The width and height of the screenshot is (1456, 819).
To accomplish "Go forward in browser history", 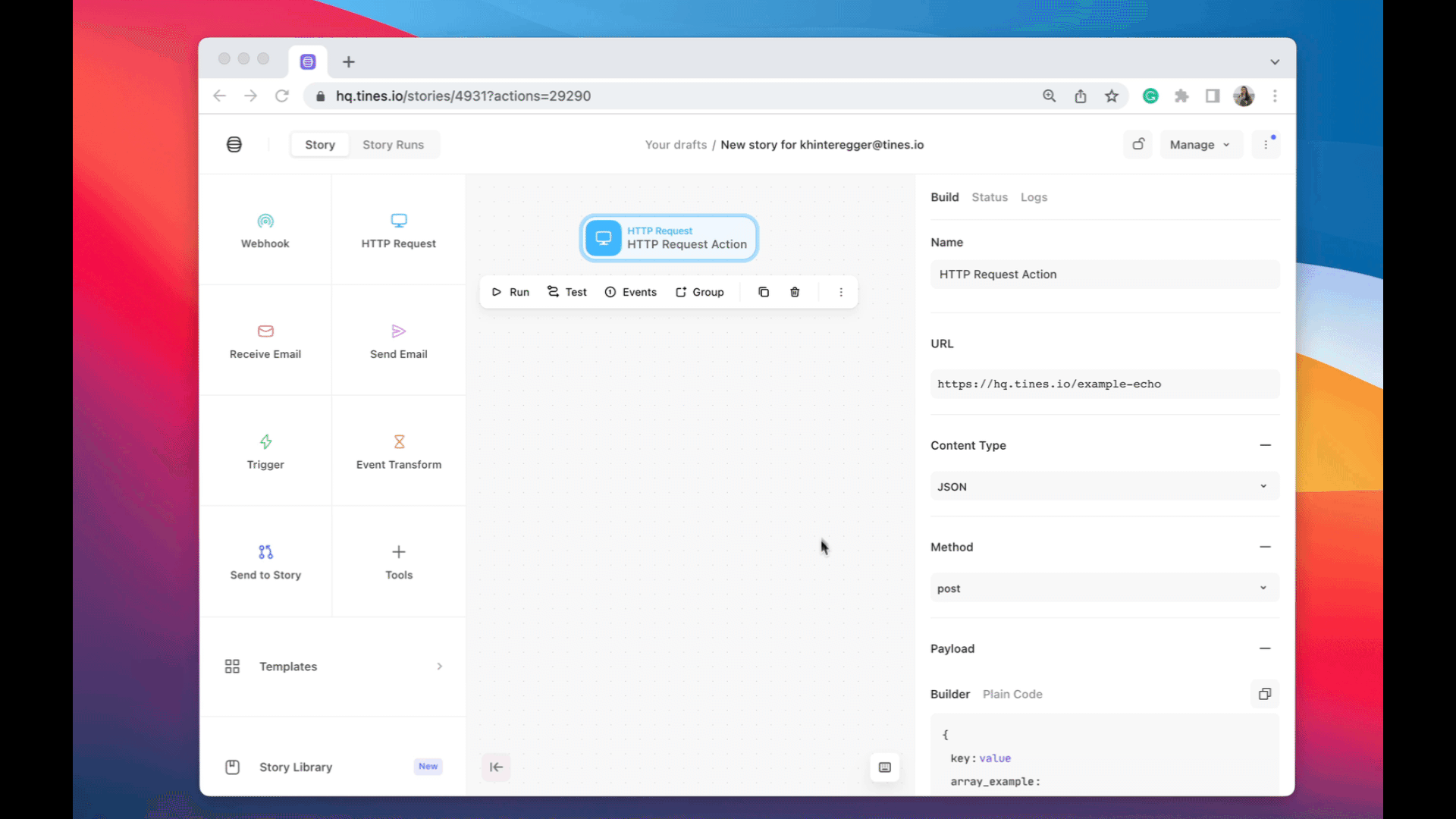I will point(251,96).
